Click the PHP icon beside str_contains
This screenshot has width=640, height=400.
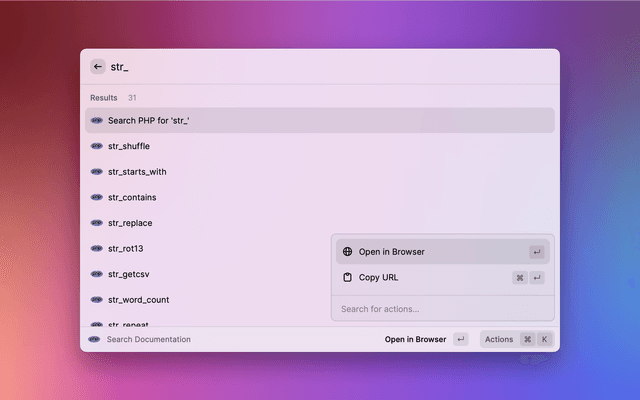97,197
